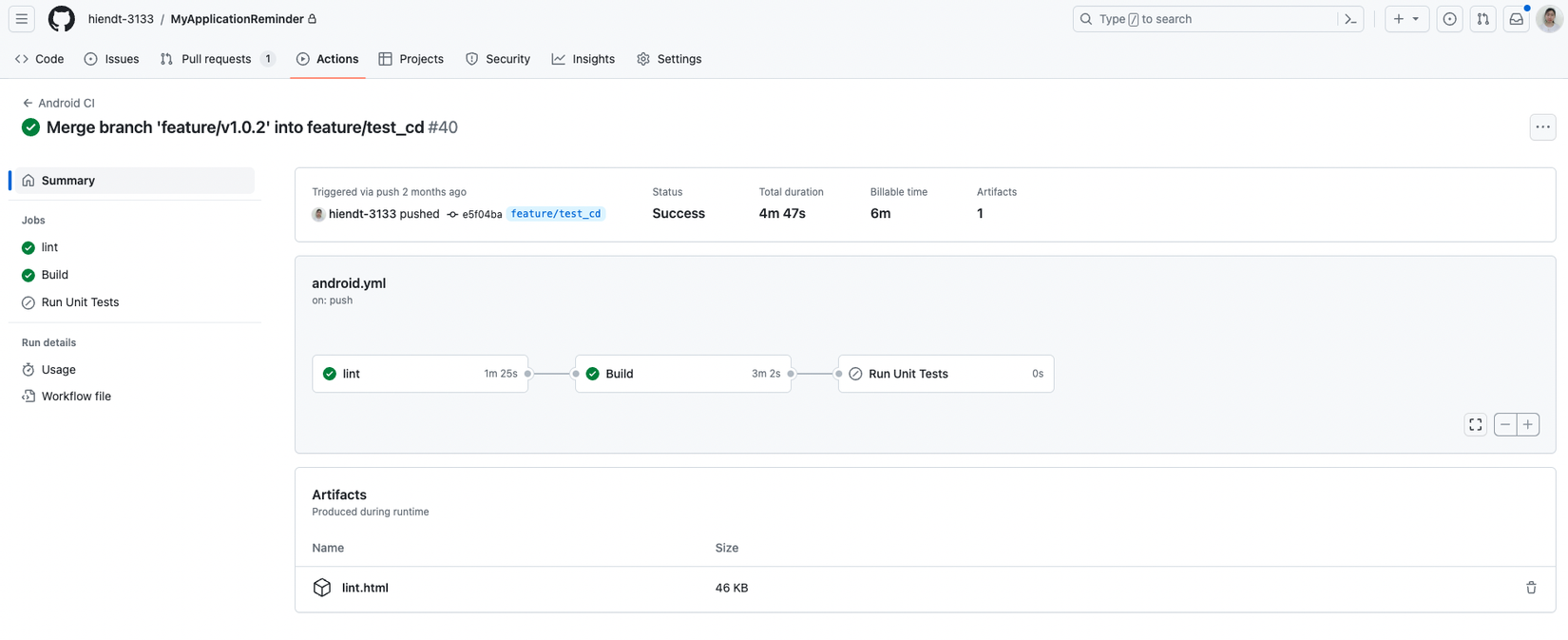This screenshot has height=640, width=1568.
Task: Open the Create new dropdown
Action: click(x=1406, y=19)
